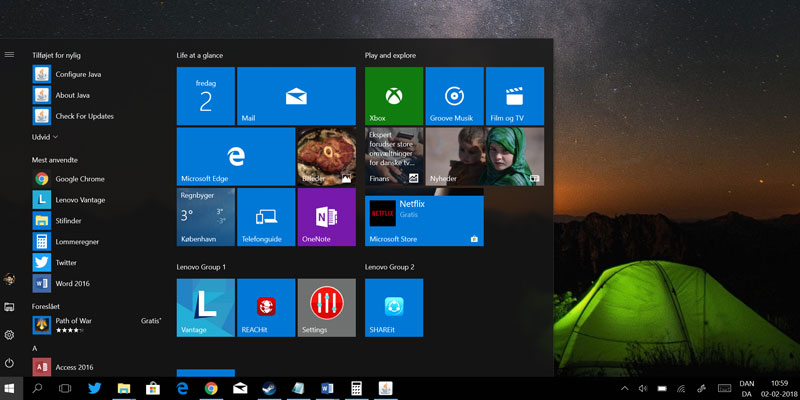Open the Telefonguide tile

tap(266, 217)
